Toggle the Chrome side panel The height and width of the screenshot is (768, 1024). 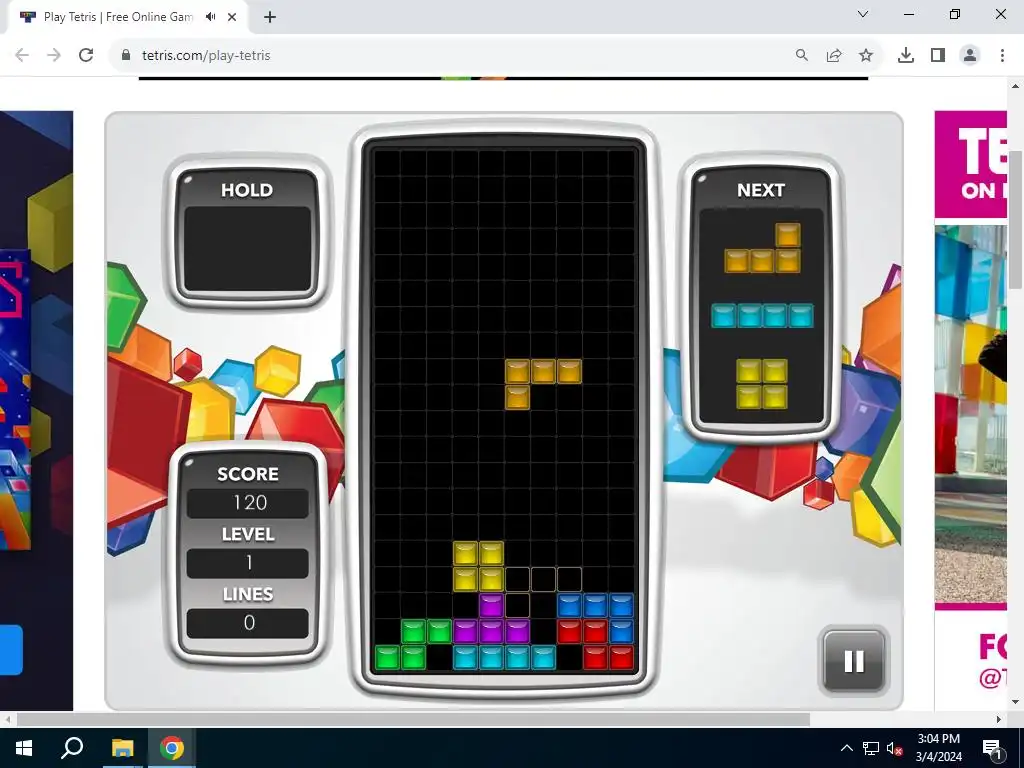coord(938,56)
